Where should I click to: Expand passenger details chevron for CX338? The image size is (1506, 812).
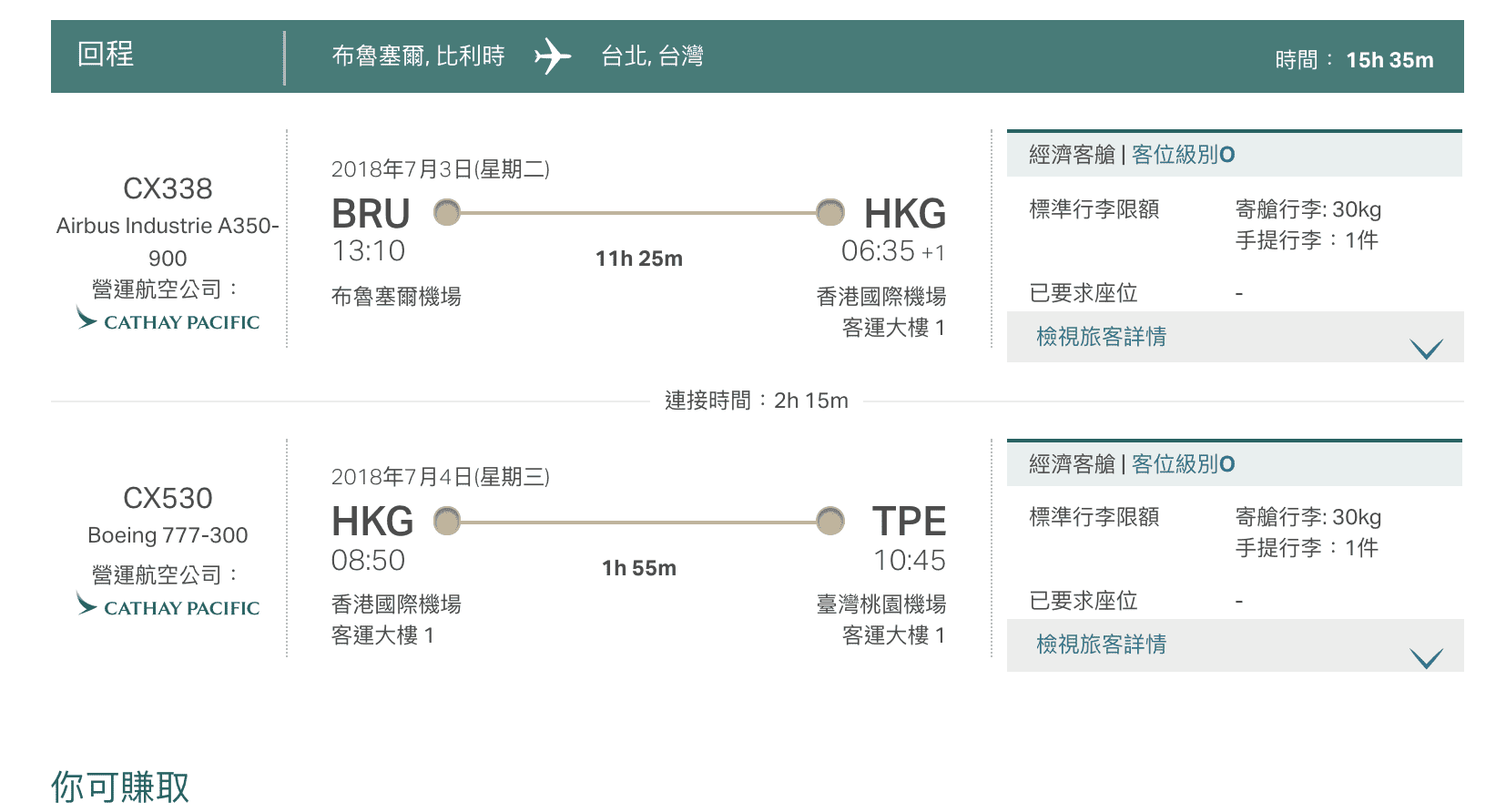(1427, 349)
